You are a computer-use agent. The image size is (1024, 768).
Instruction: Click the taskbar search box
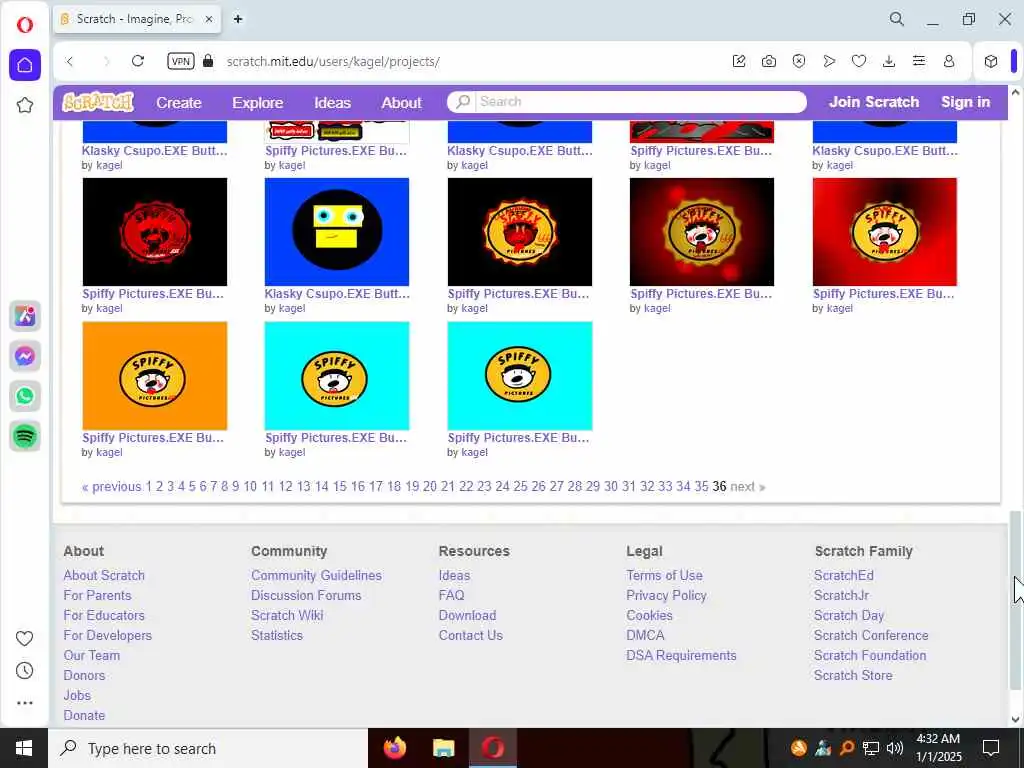208,748
